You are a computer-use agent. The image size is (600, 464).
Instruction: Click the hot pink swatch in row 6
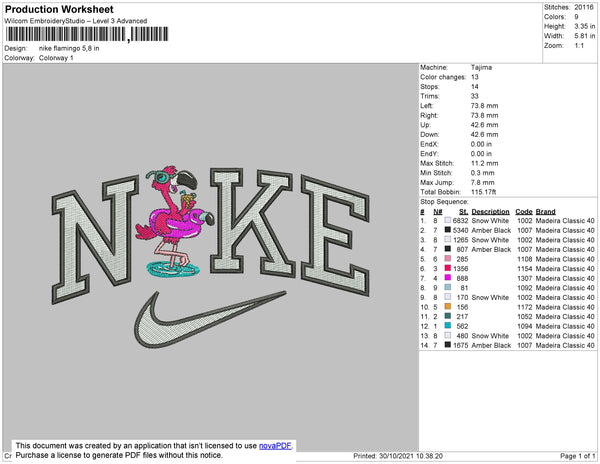click(x=447, y=268)
